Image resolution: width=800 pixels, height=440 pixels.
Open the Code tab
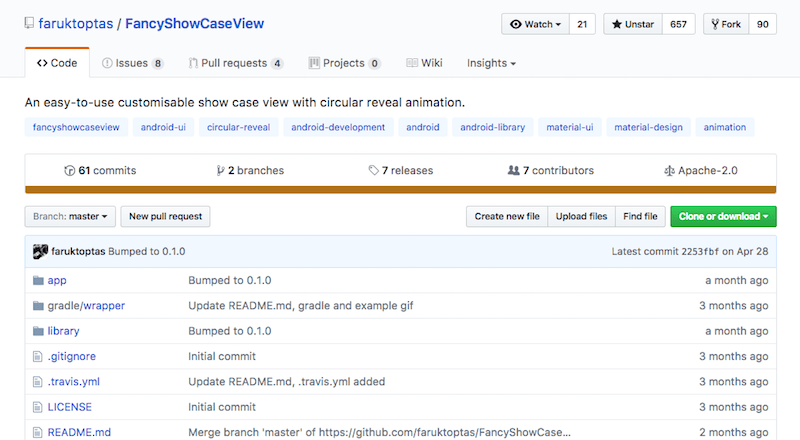57,63
